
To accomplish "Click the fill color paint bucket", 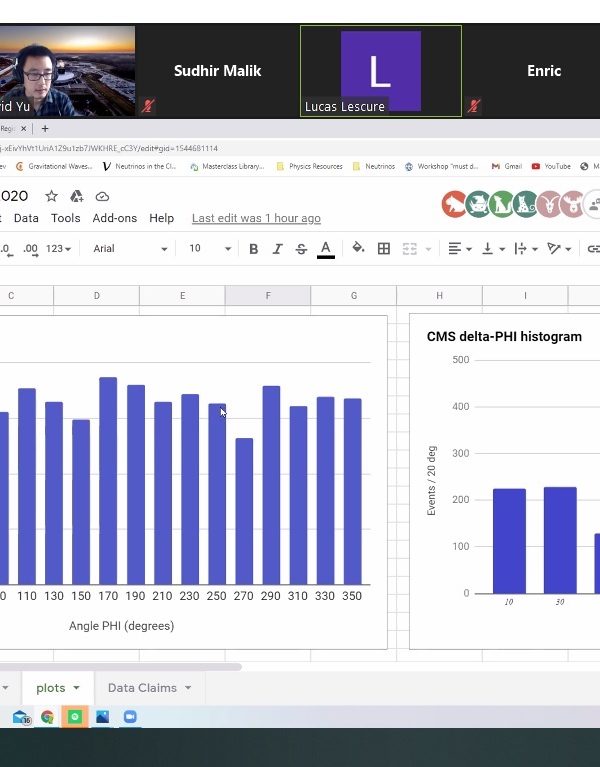I will (x=358, y=249).
